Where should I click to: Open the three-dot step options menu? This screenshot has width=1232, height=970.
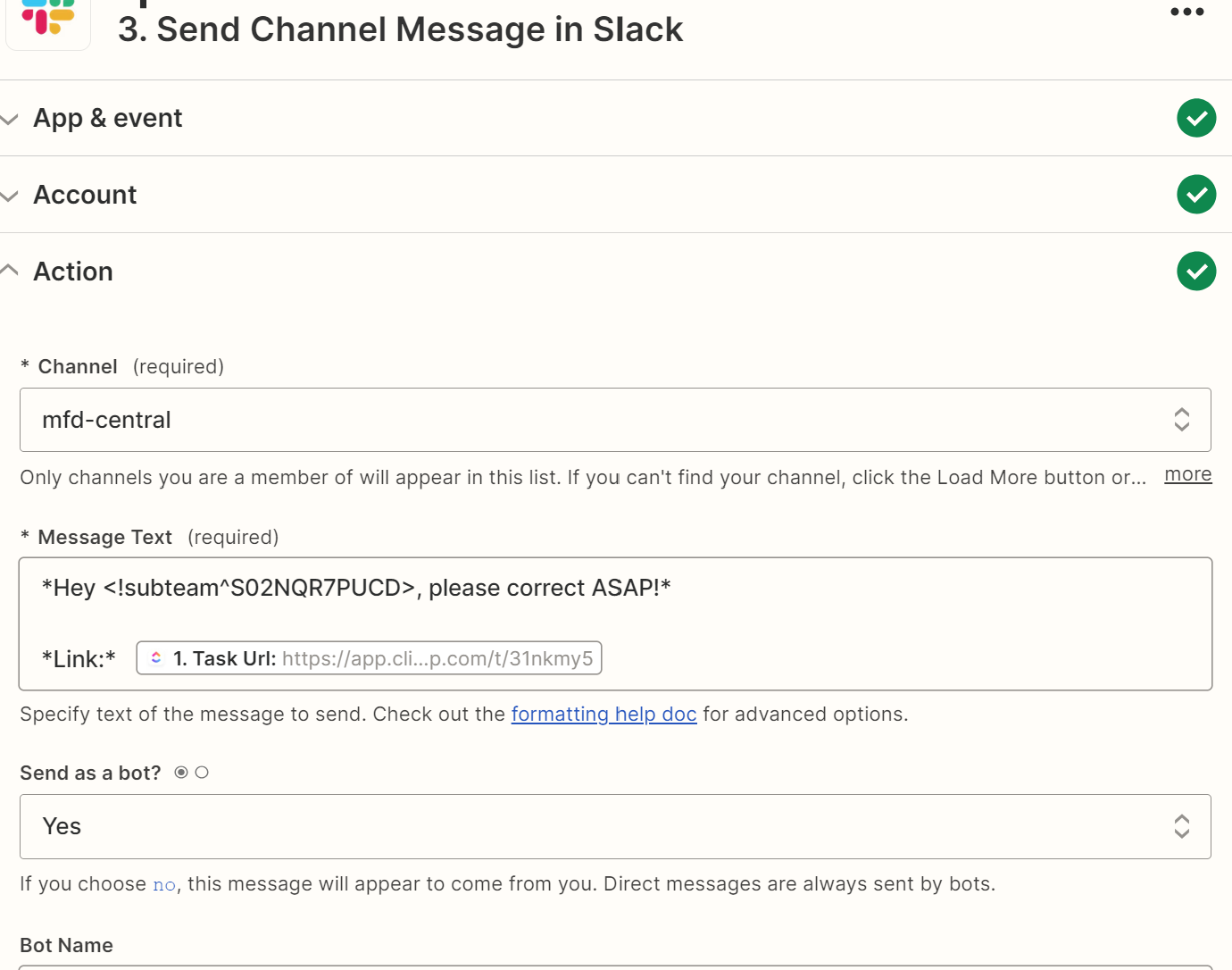pos(1186,12)
